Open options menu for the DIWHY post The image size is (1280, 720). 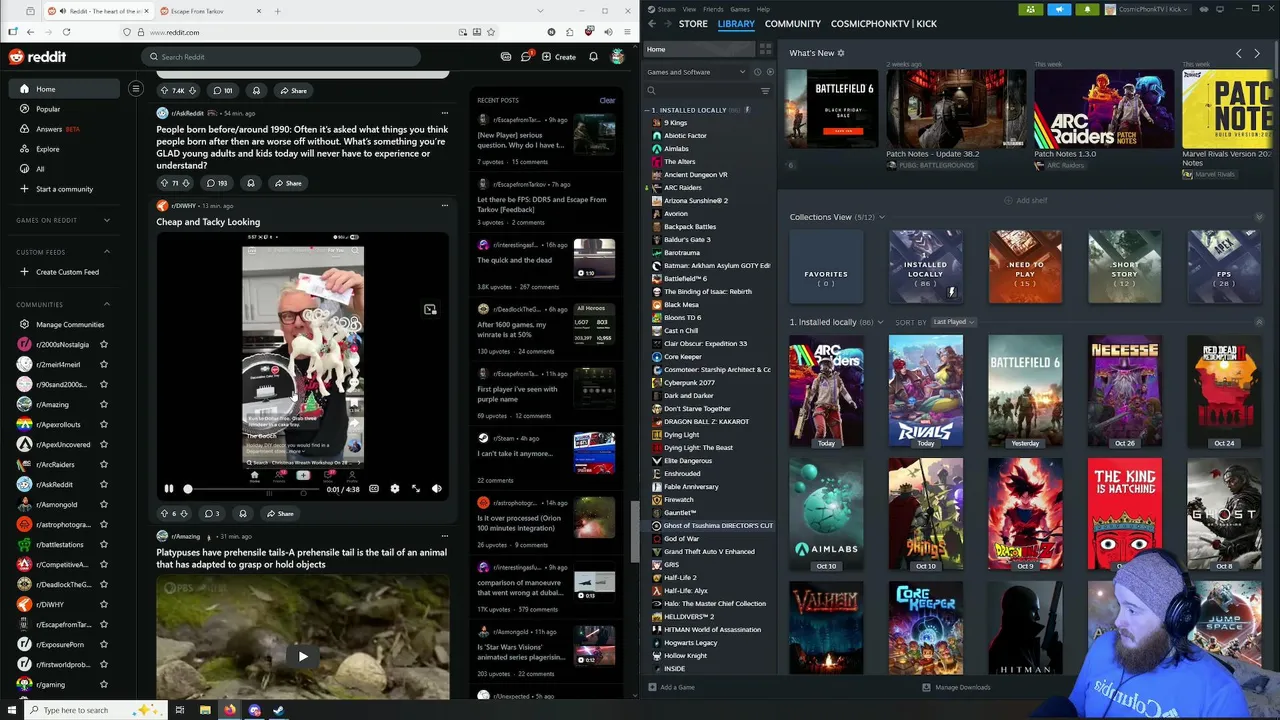pos(445,206)
